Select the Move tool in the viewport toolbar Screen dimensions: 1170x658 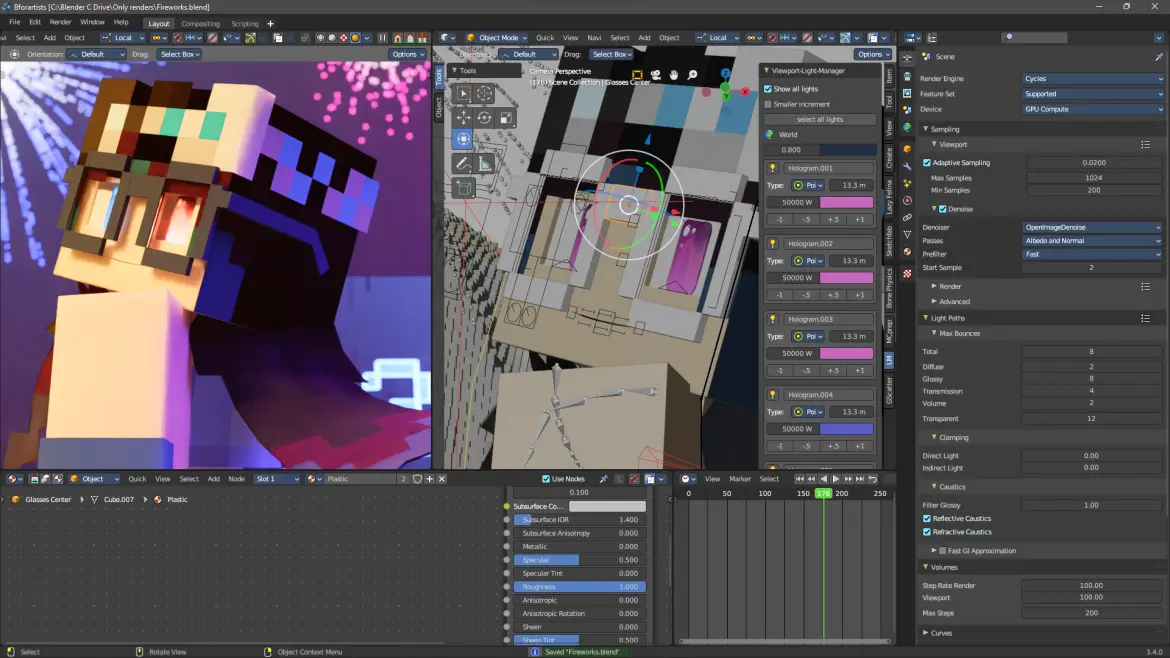point(462,117)
